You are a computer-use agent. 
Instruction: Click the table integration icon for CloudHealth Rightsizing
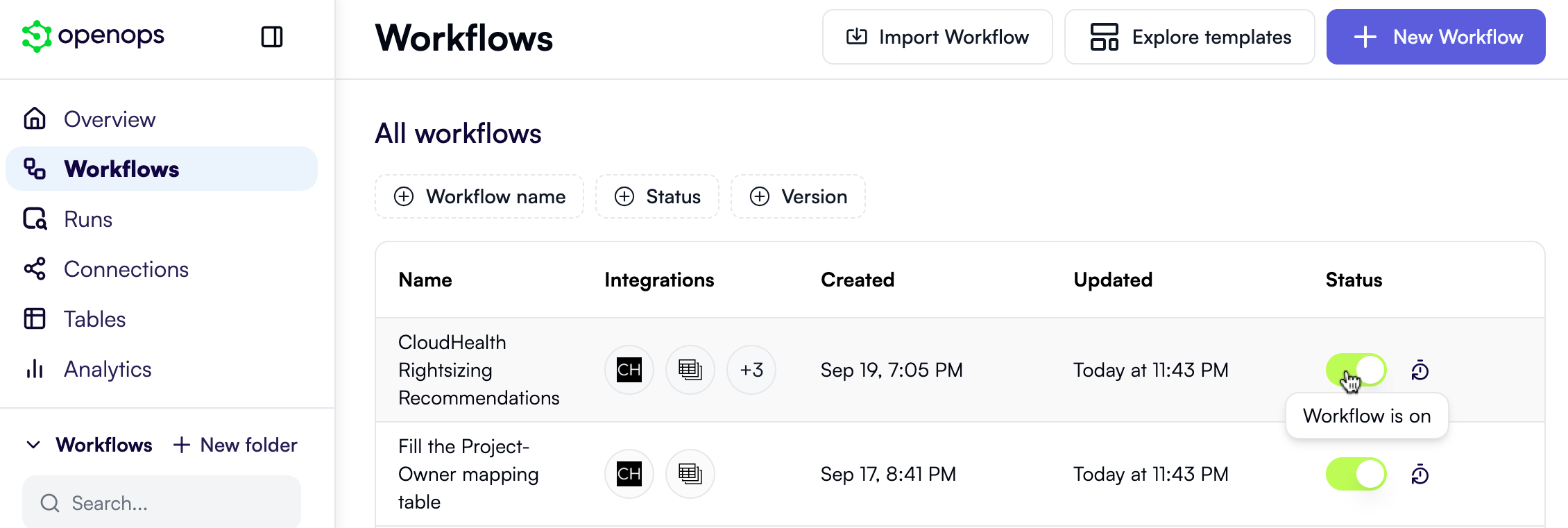pyautogui.click(x=690, y=370)
